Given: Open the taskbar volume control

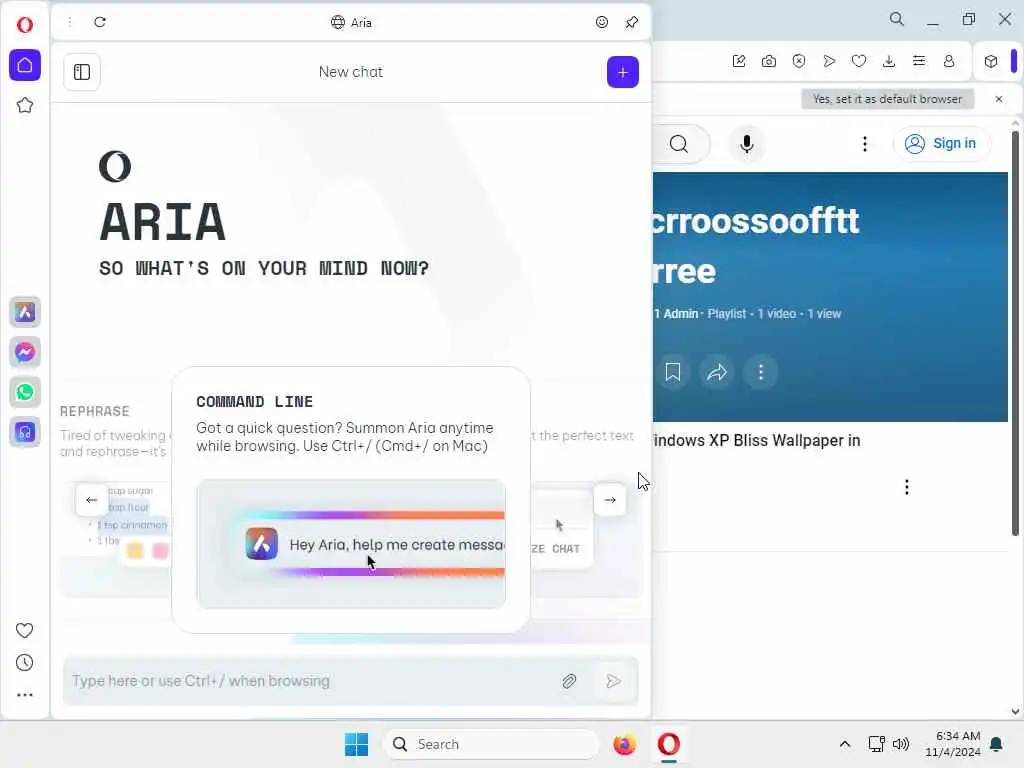Looking at the screenshot, I should (901, 744).
